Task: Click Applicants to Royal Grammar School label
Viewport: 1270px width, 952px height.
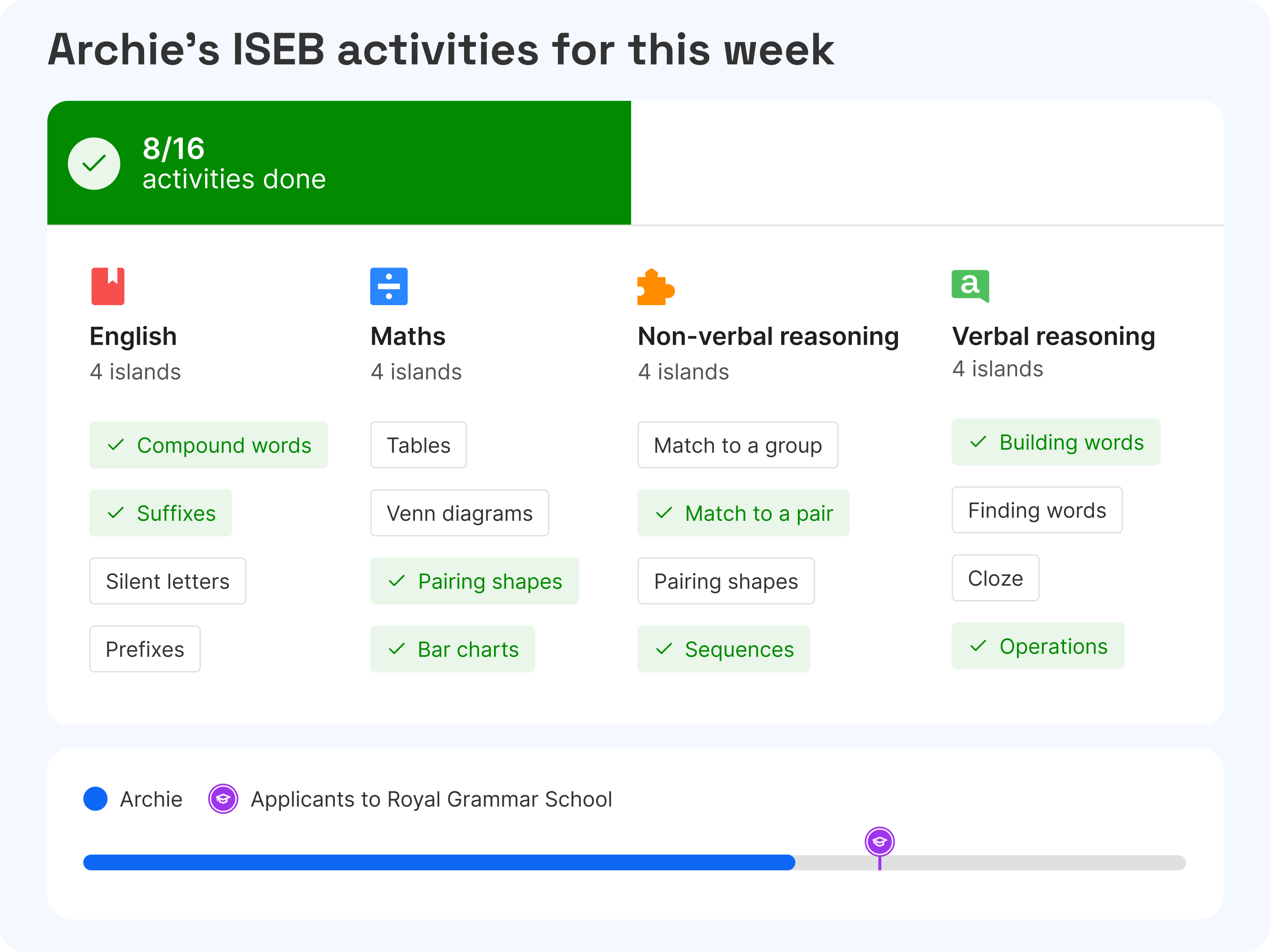Action: [x=431, y=799]
